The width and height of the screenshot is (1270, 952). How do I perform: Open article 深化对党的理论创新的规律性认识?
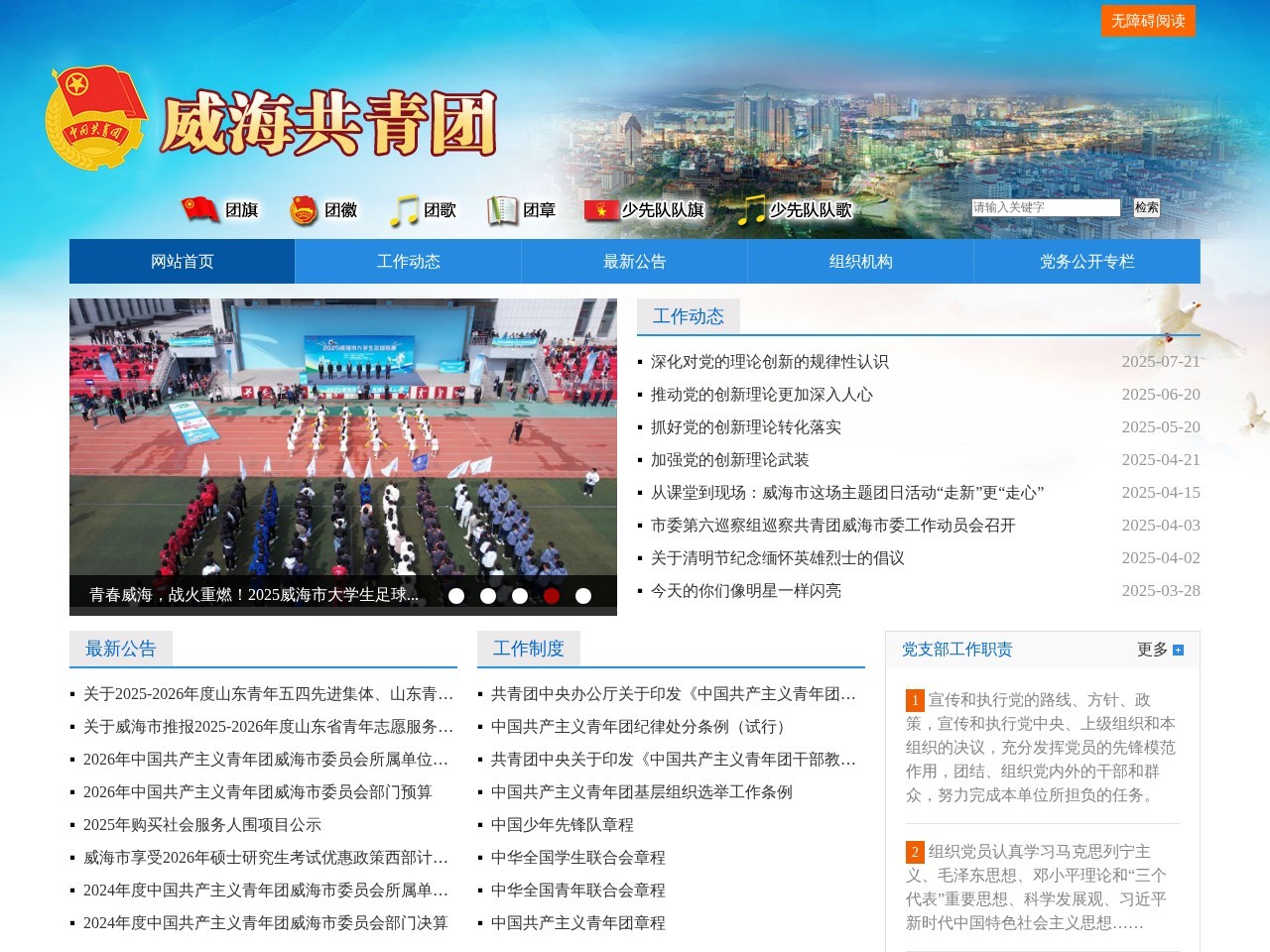tap(770, 362)
